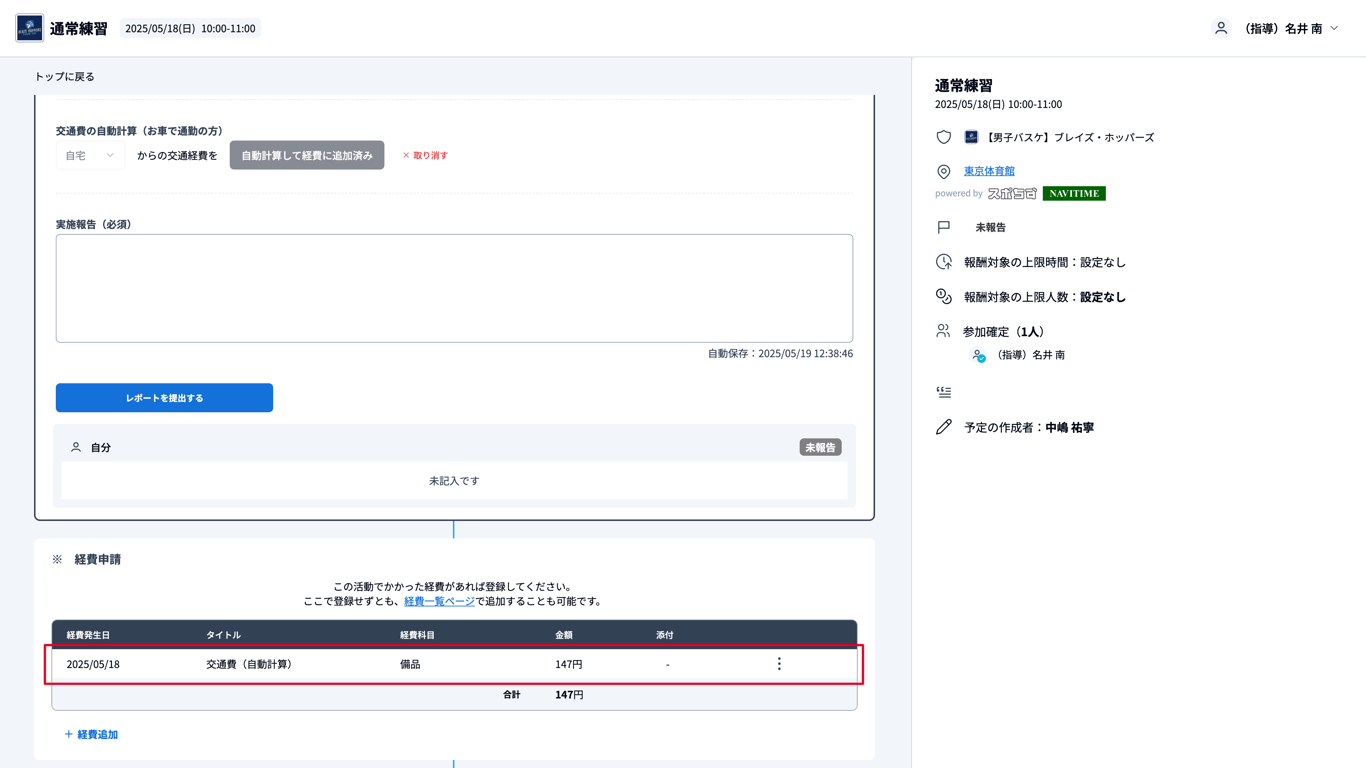The height and width of the screenshot is (768, 1366).
Task: Click the location pin icon
Action: pyautogui.click(x=943, y=172)
